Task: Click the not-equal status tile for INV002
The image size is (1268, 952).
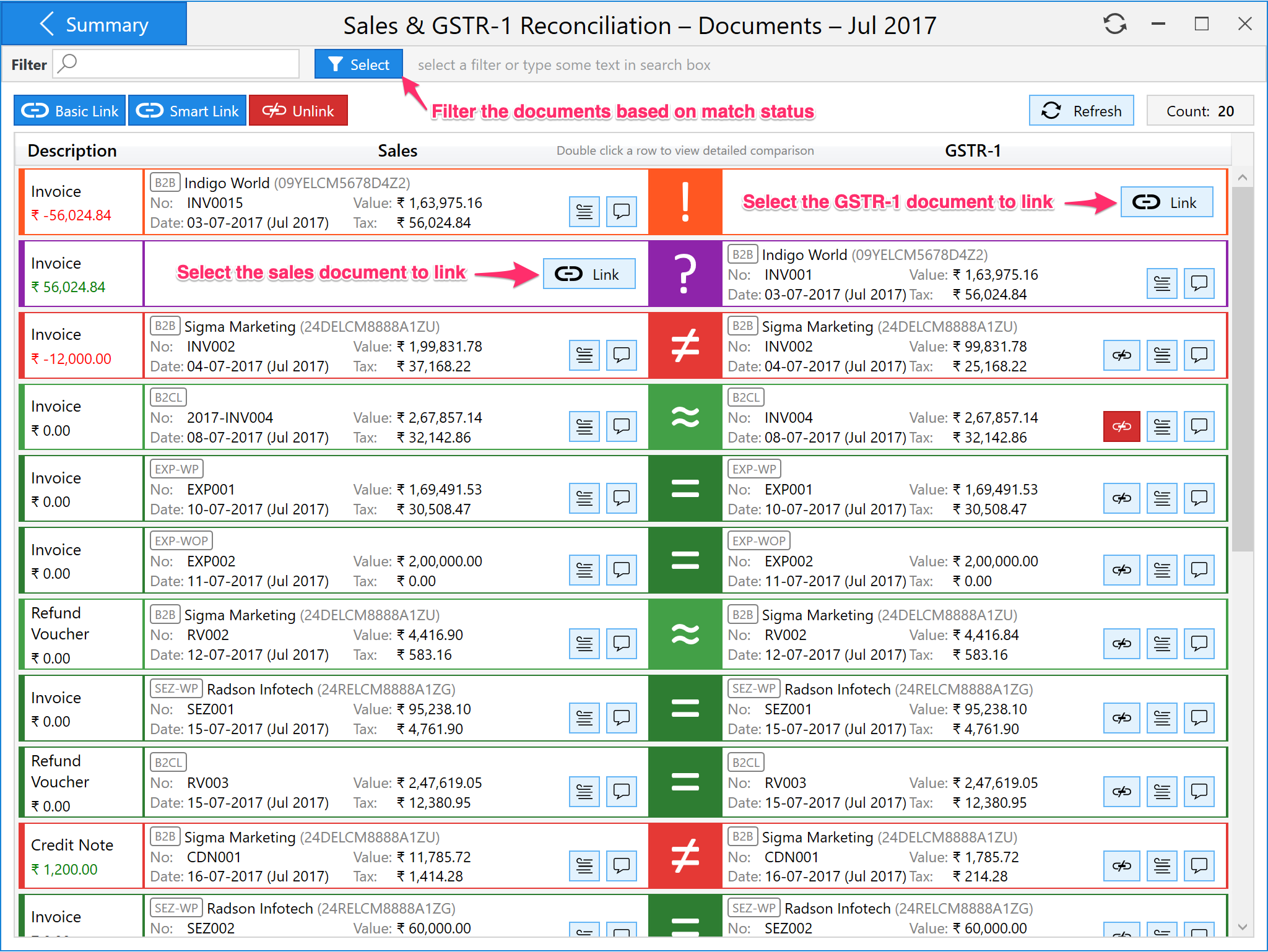Action: pyautogui.click(x=685, y=345)
